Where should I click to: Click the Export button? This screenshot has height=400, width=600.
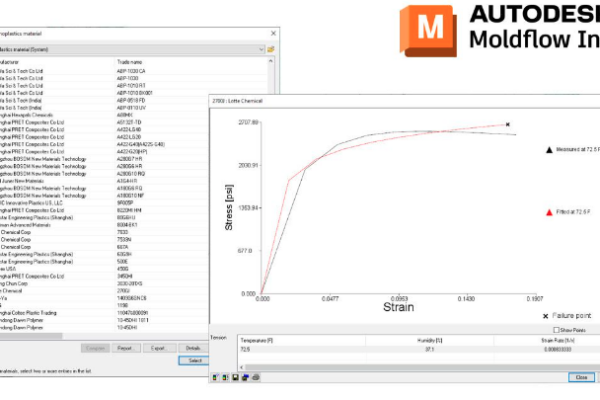[159, 348]
